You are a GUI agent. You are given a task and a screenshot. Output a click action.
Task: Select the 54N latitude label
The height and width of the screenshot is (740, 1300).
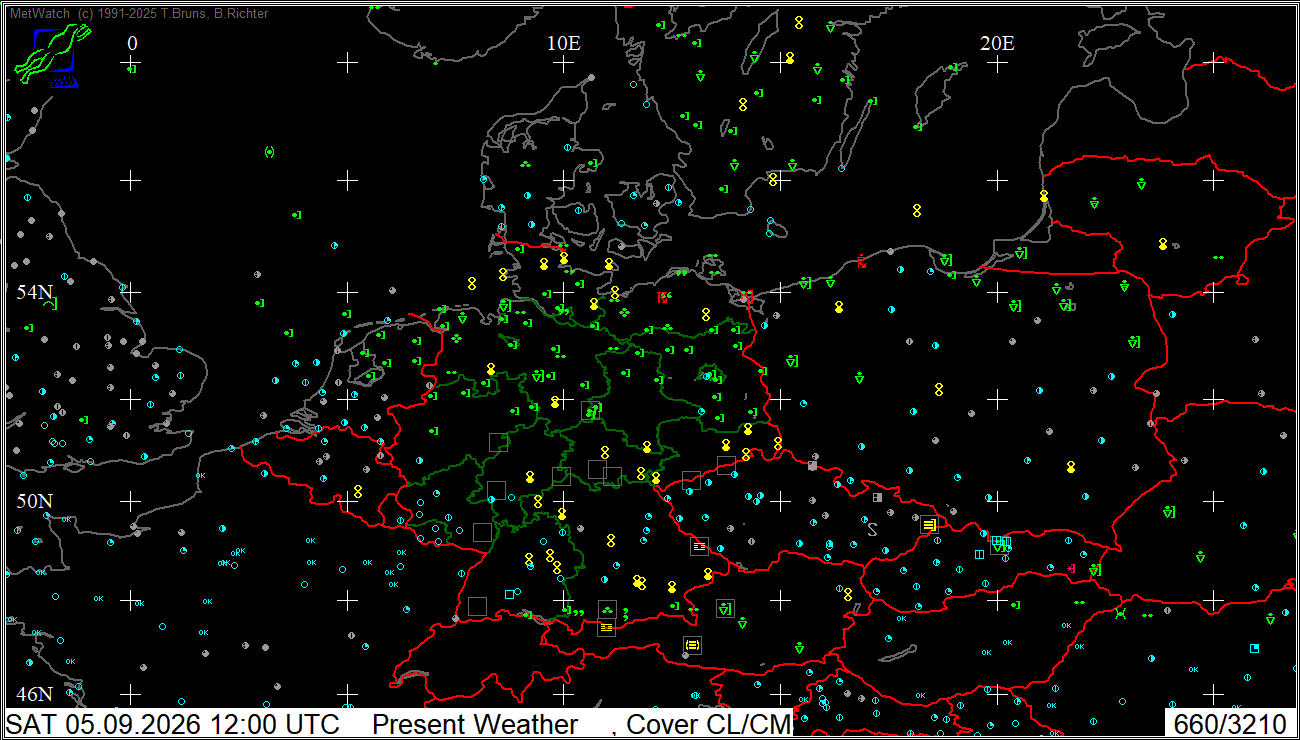34,292
